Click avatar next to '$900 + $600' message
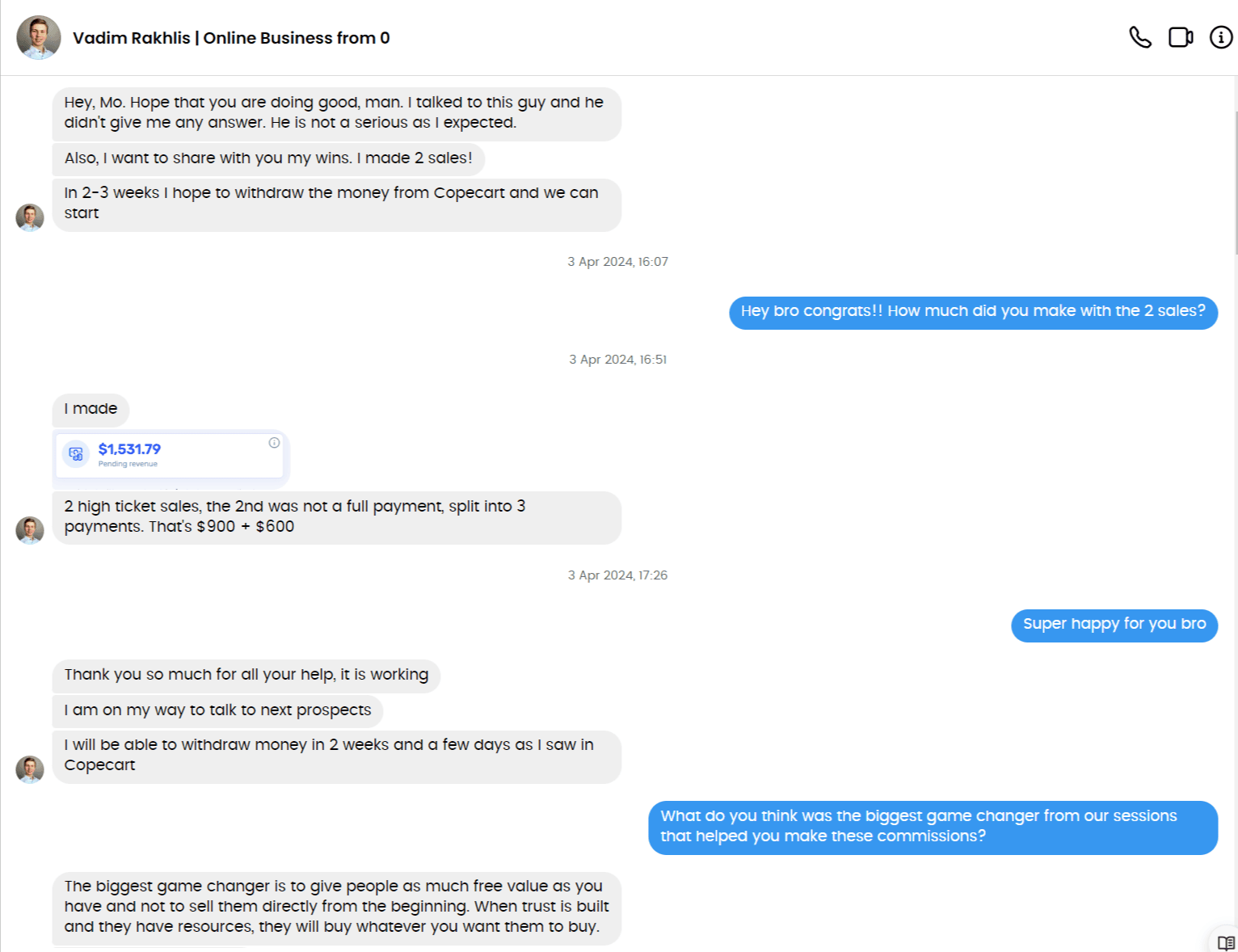Screen dimensions: 1238x952 (x=30, y=530)
